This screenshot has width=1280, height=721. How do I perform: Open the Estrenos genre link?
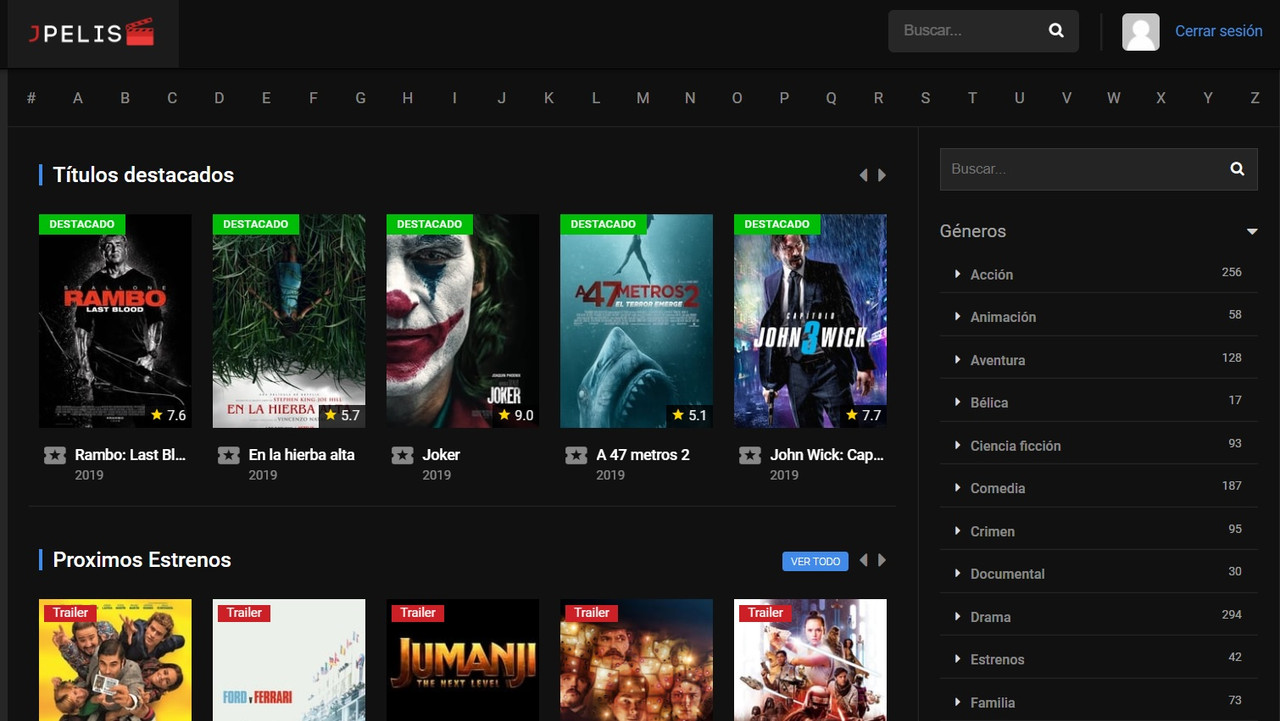click(x=997, y=660)
